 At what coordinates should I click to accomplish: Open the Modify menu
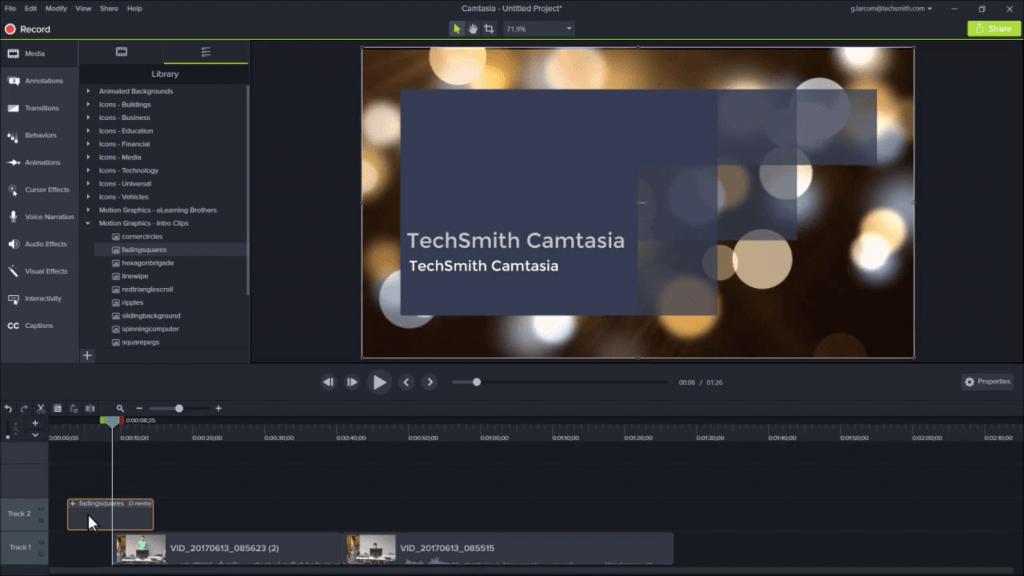click(x=56, y=8)
